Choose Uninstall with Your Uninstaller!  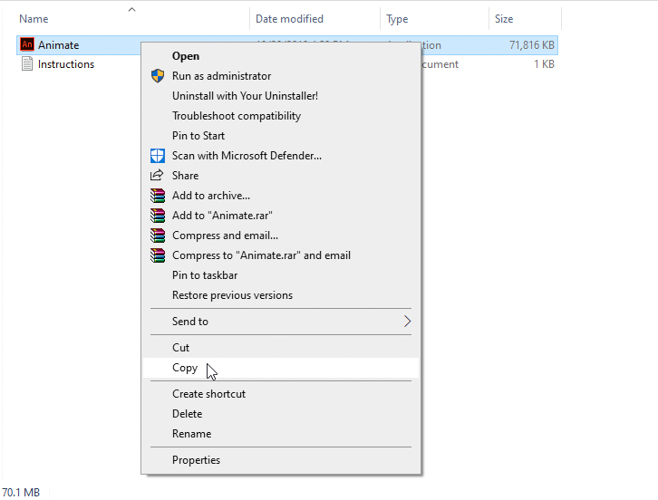click(x=281, y=96)
